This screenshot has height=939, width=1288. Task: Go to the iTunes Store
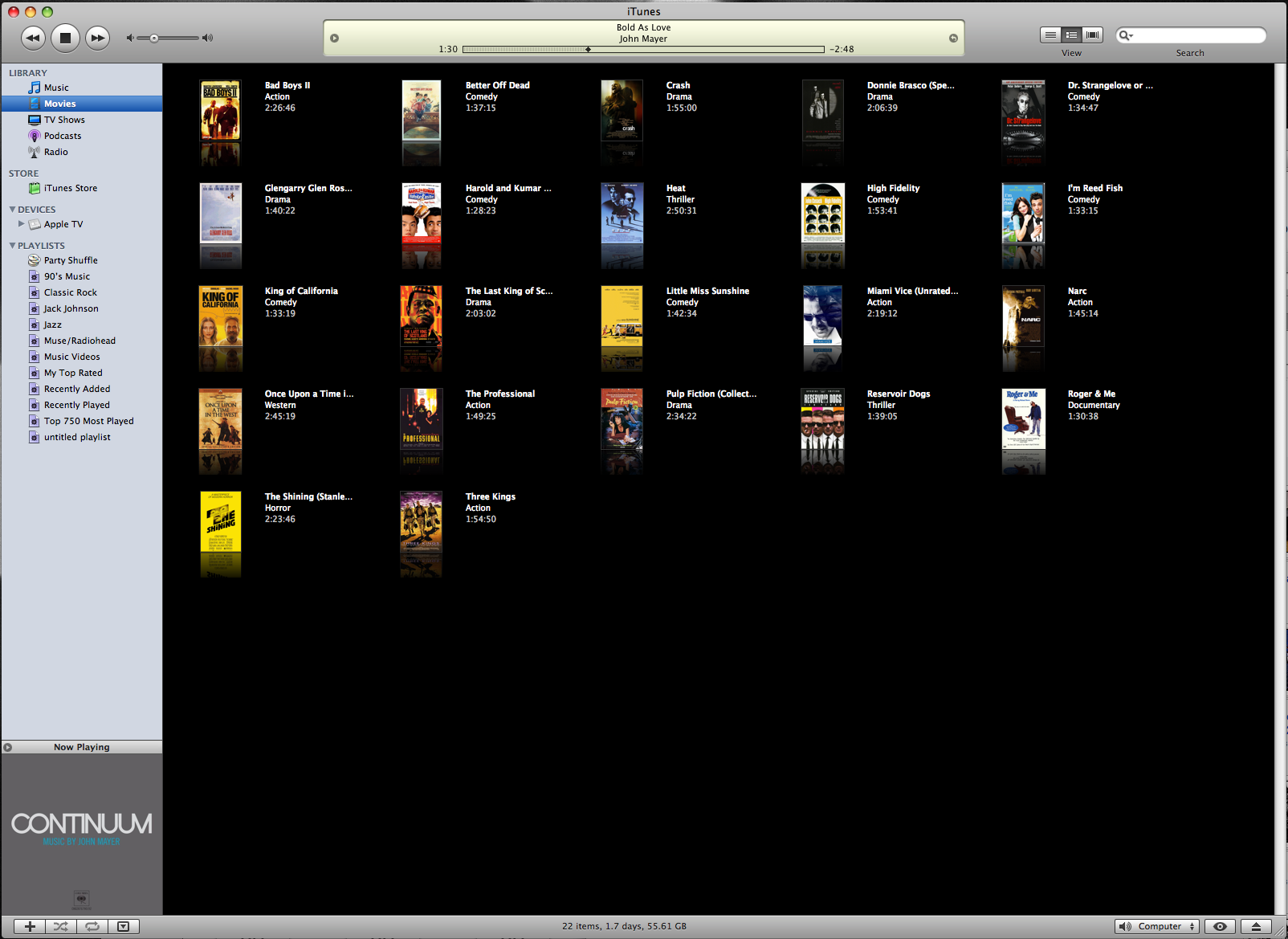tap(71, 188)
